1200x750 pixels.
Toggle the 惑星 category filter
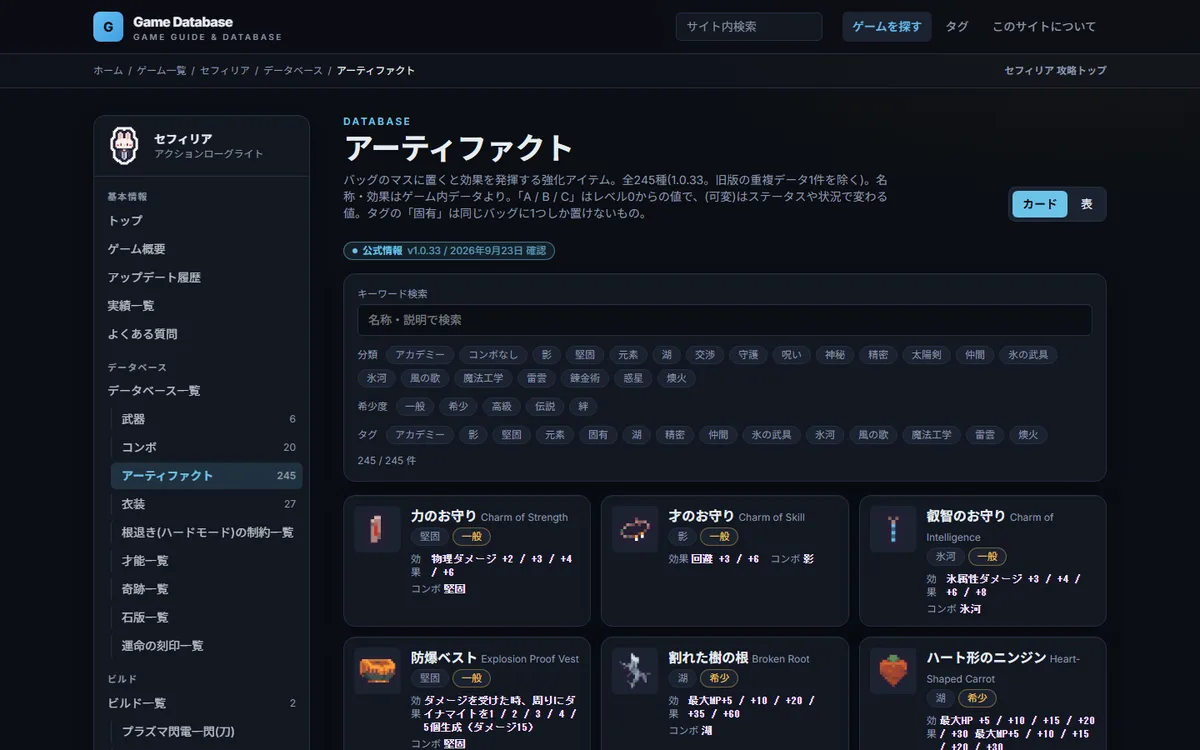coord(634,379)
